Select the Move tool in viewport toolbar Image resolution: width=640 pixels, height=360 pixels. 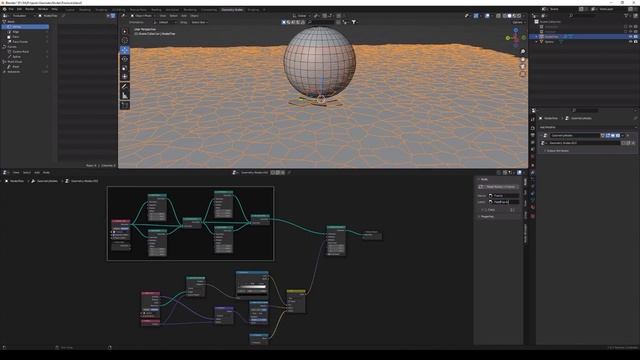tap(124, 50)
